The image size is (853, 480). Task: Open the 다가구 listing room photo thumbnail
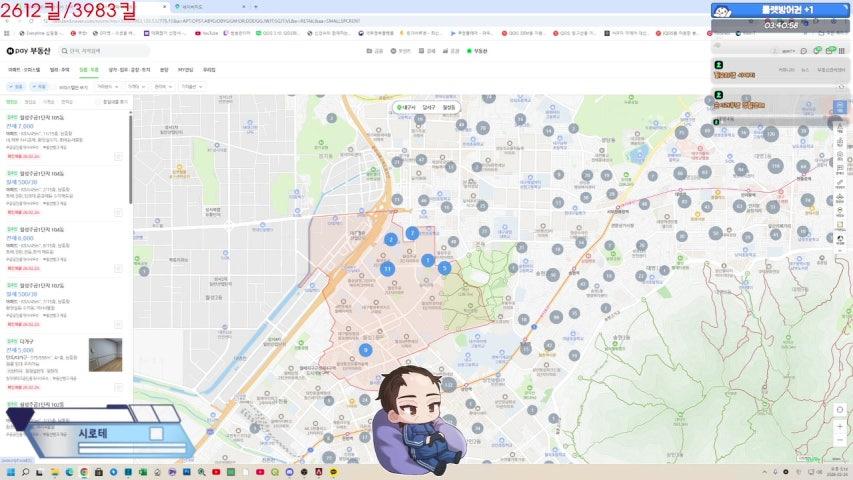(106, 355)
